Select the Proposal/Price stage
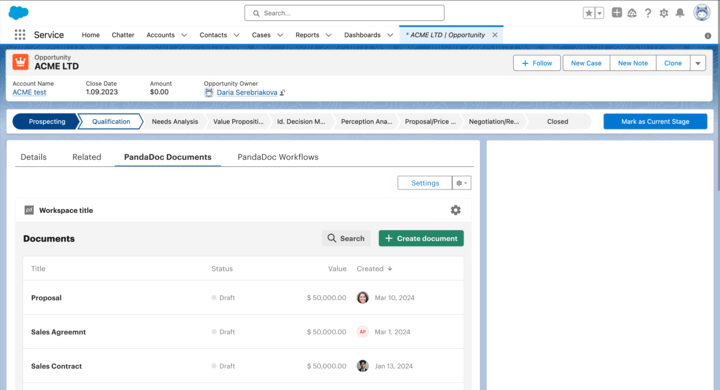This screenshot has width=720, height=390. tap(430, 122)
